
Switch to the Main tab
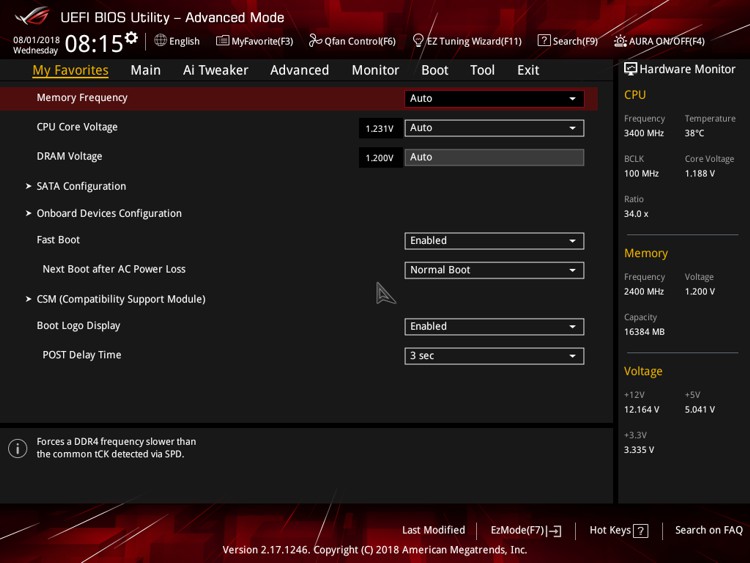(x=145, y=70)
